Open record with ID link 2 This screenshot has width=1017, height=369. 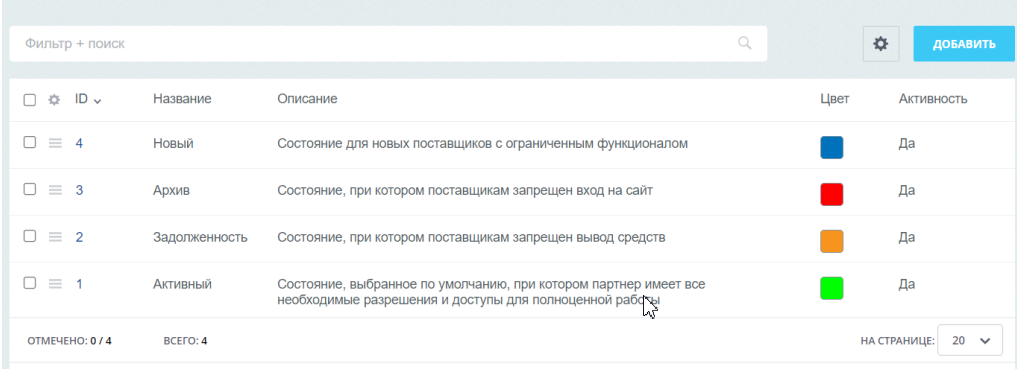coord(79,237)
